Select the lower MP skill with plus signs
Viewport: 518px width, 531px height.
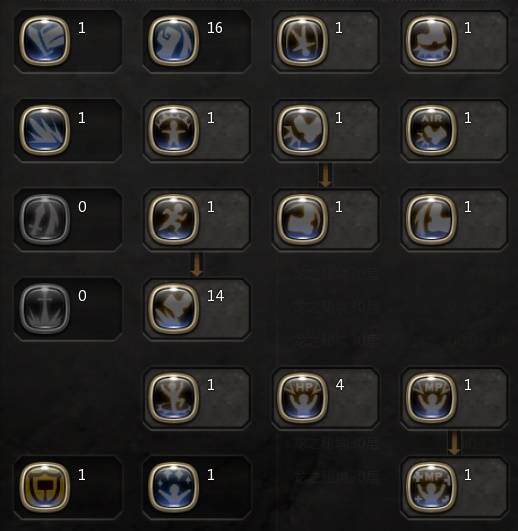(431, 487)
